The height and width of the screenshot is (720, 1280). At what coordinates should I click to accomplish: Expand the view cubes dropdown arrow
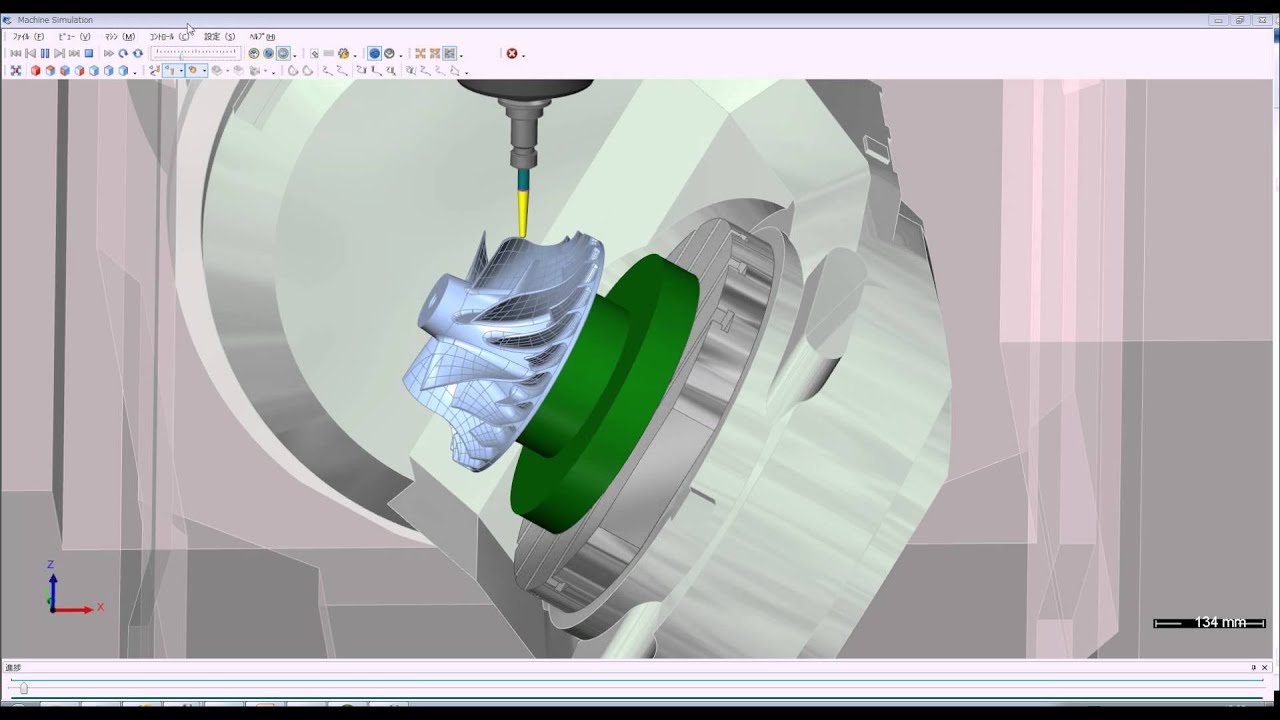[135, 72]
